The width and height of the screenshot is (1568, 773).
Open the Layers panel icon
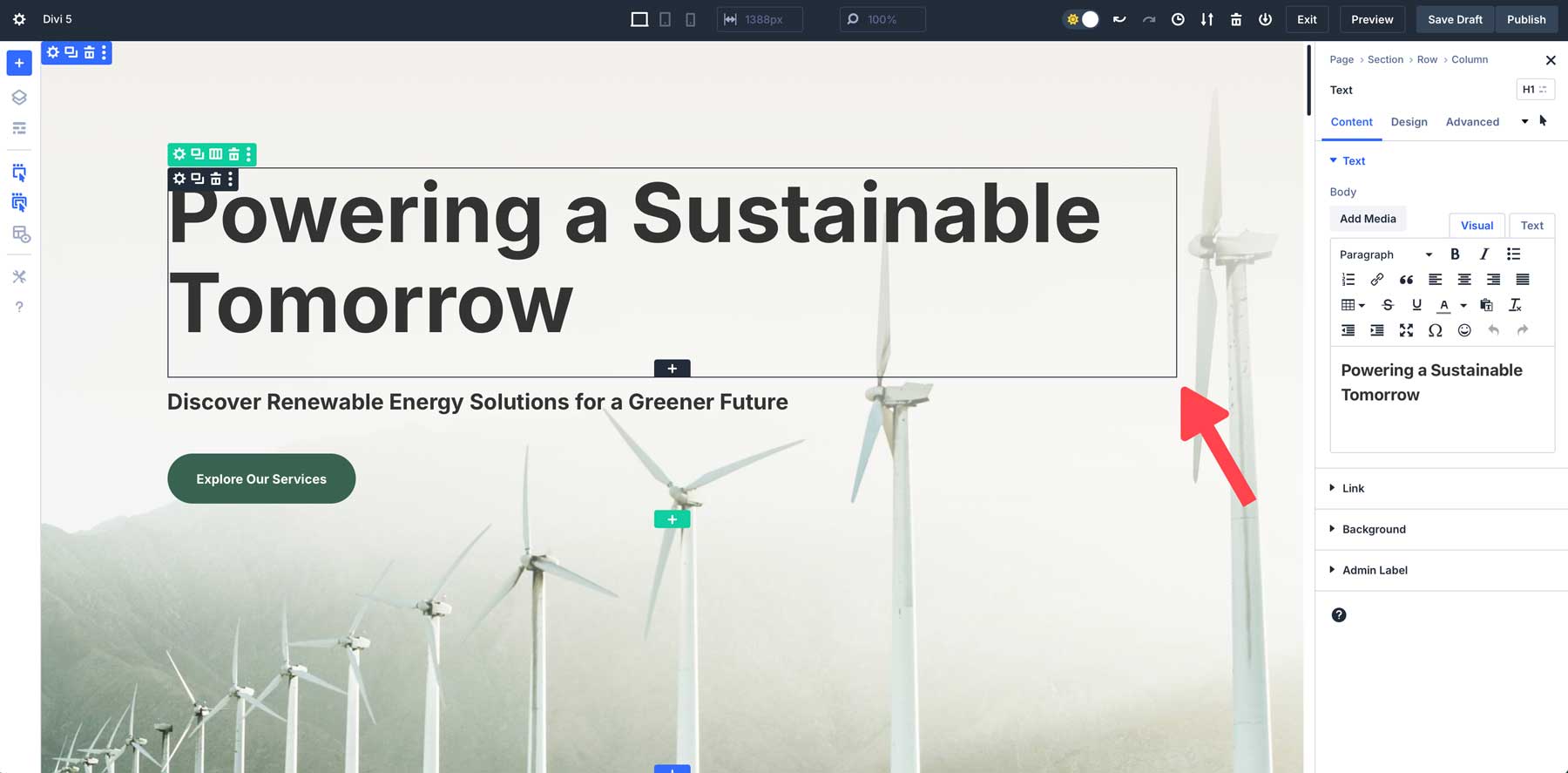coord(19,98)
